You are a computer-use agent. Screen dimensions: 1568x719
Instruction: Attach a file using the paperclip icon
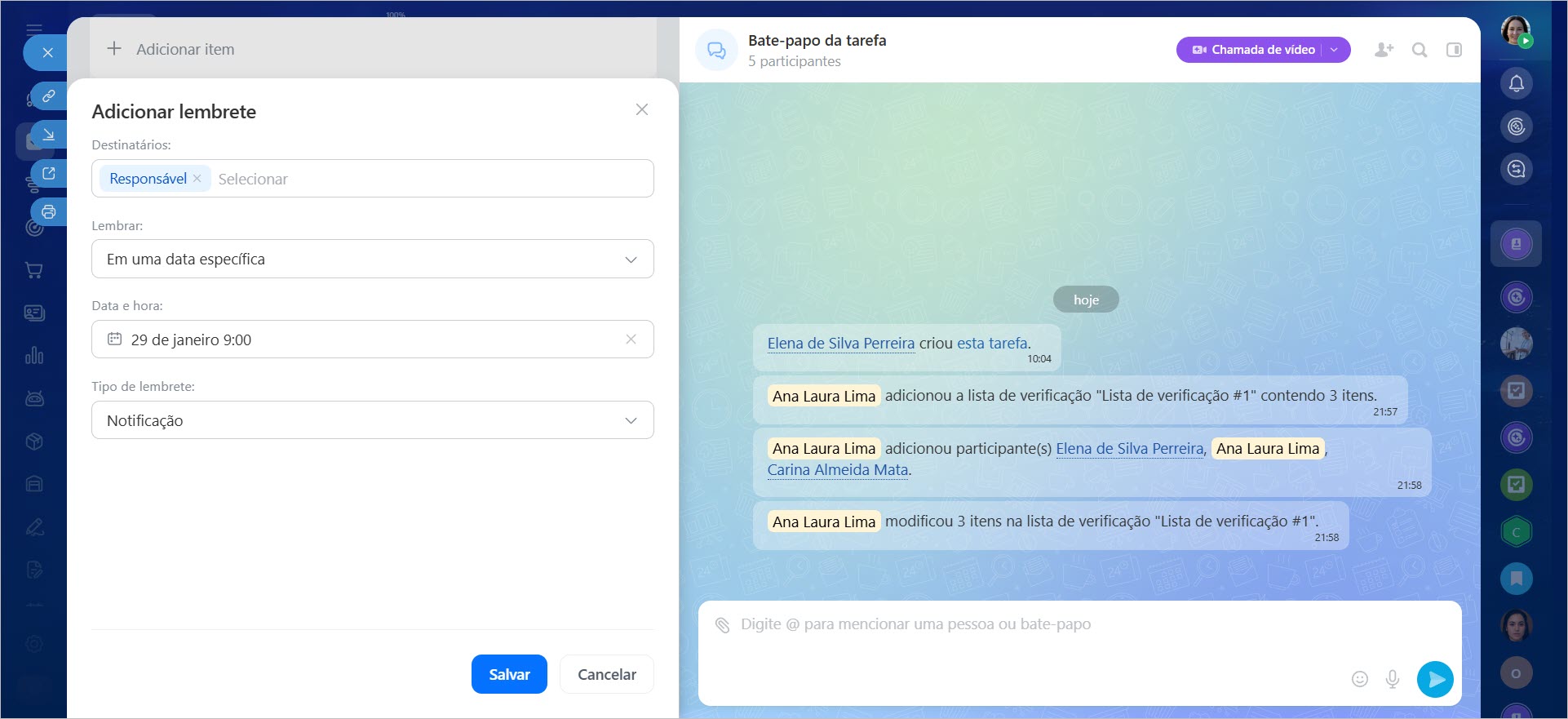click(x=722, y=625)
